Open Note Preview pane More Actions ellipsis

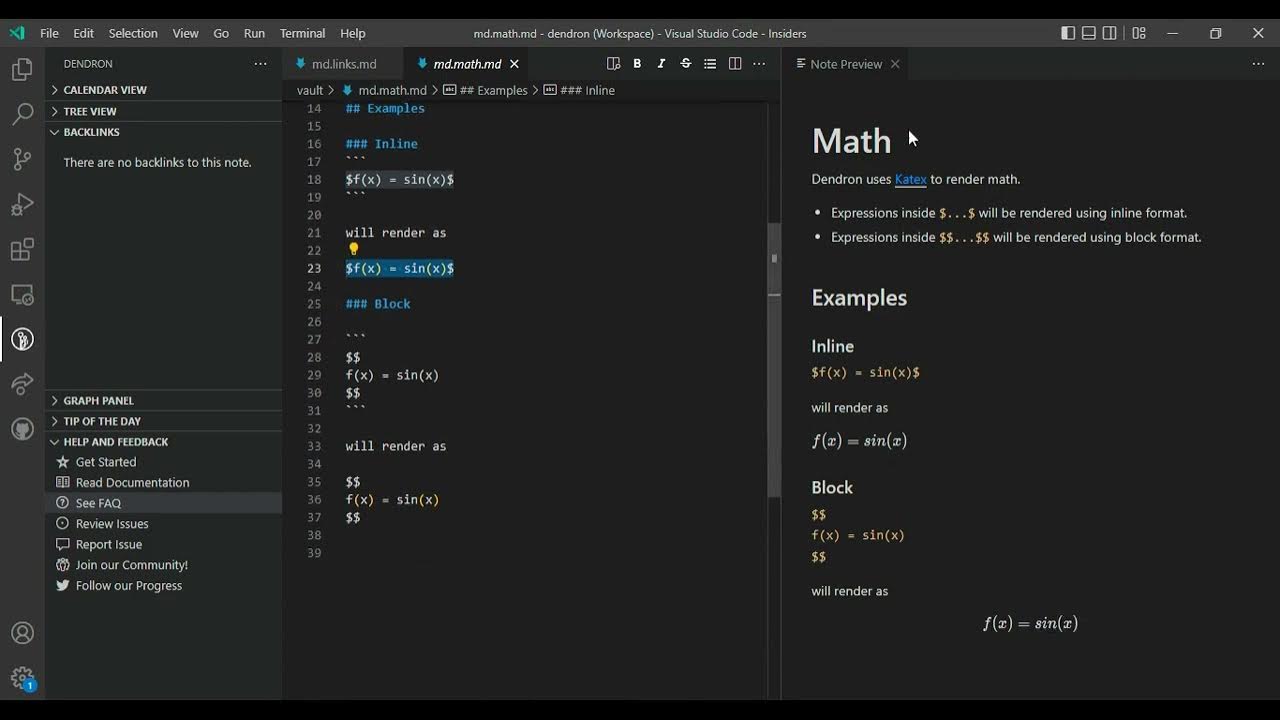point(1258,64)
